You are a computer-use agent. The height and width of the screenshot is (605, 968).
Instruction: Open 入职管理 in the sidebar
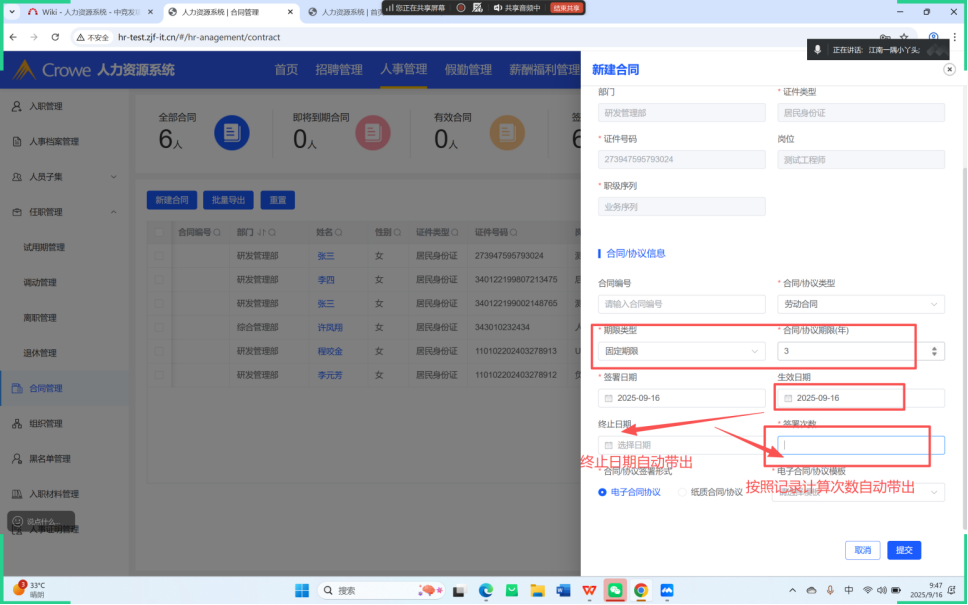(46, 106)
